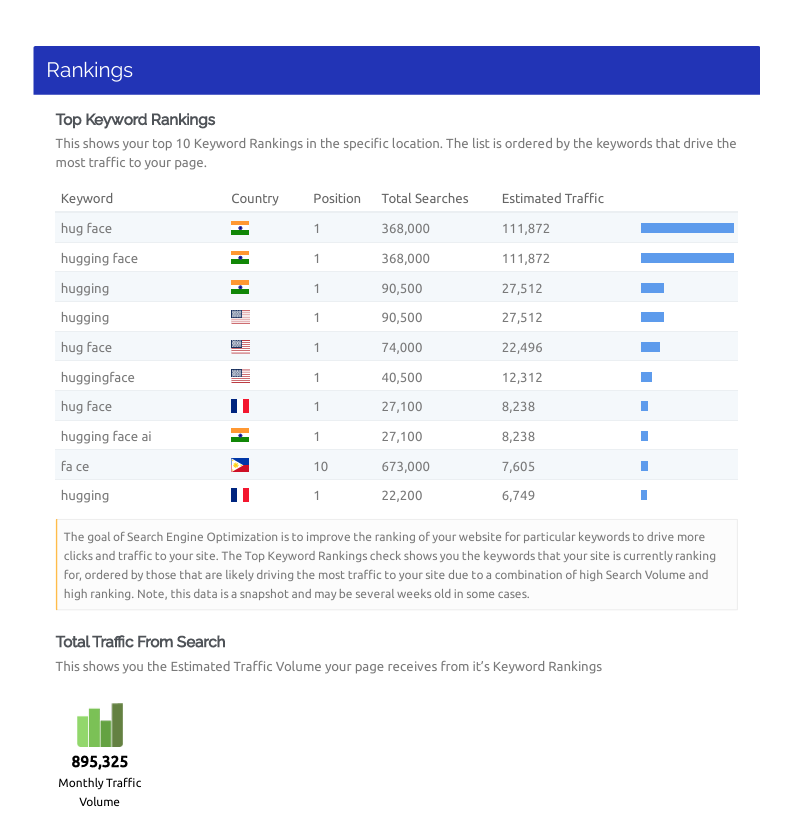Click the 'huggingface' keyword text
This screenshot has width=792, height=820.
point(97,377)
